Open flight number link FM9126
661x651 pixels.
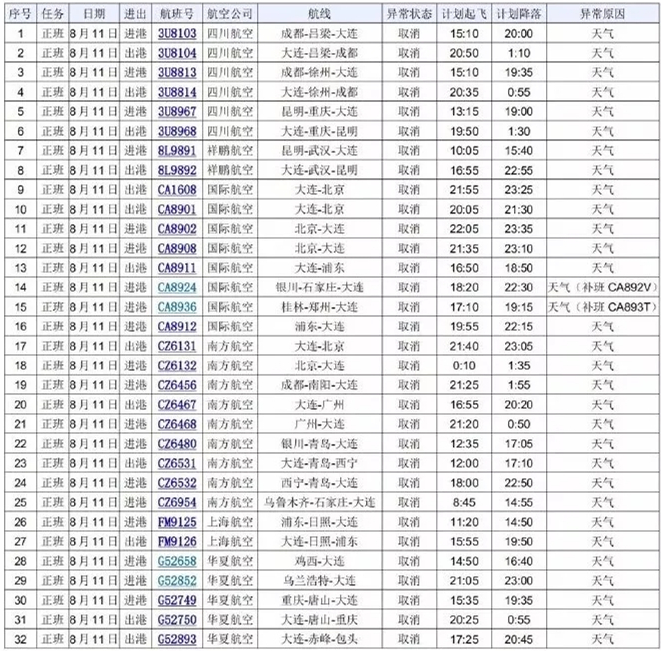tap(177, 541)
